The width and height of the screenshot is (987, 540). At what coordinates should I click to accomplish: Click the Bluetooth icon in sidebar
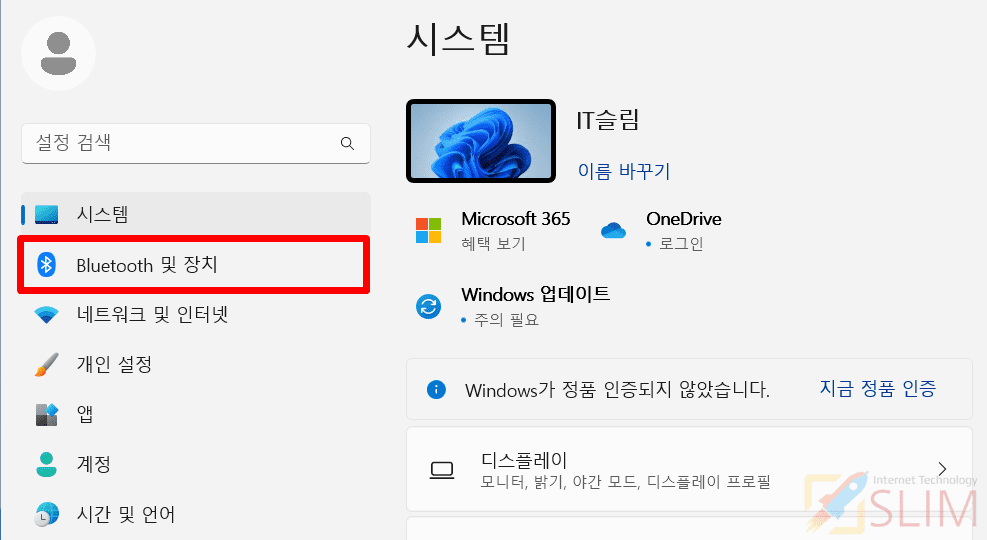click(x=46, y=265)
